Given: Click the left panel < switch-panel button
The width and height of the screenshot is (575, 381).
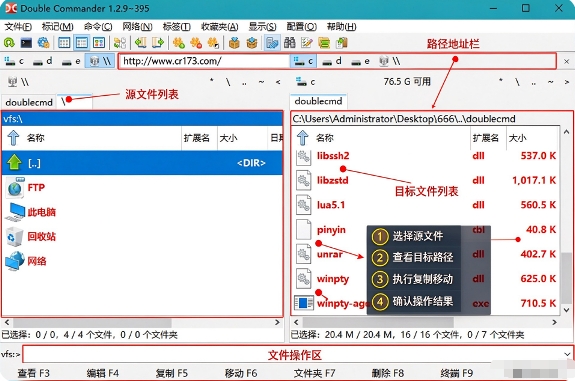Looking at the screenshot, I should click(x=278, y=82).
